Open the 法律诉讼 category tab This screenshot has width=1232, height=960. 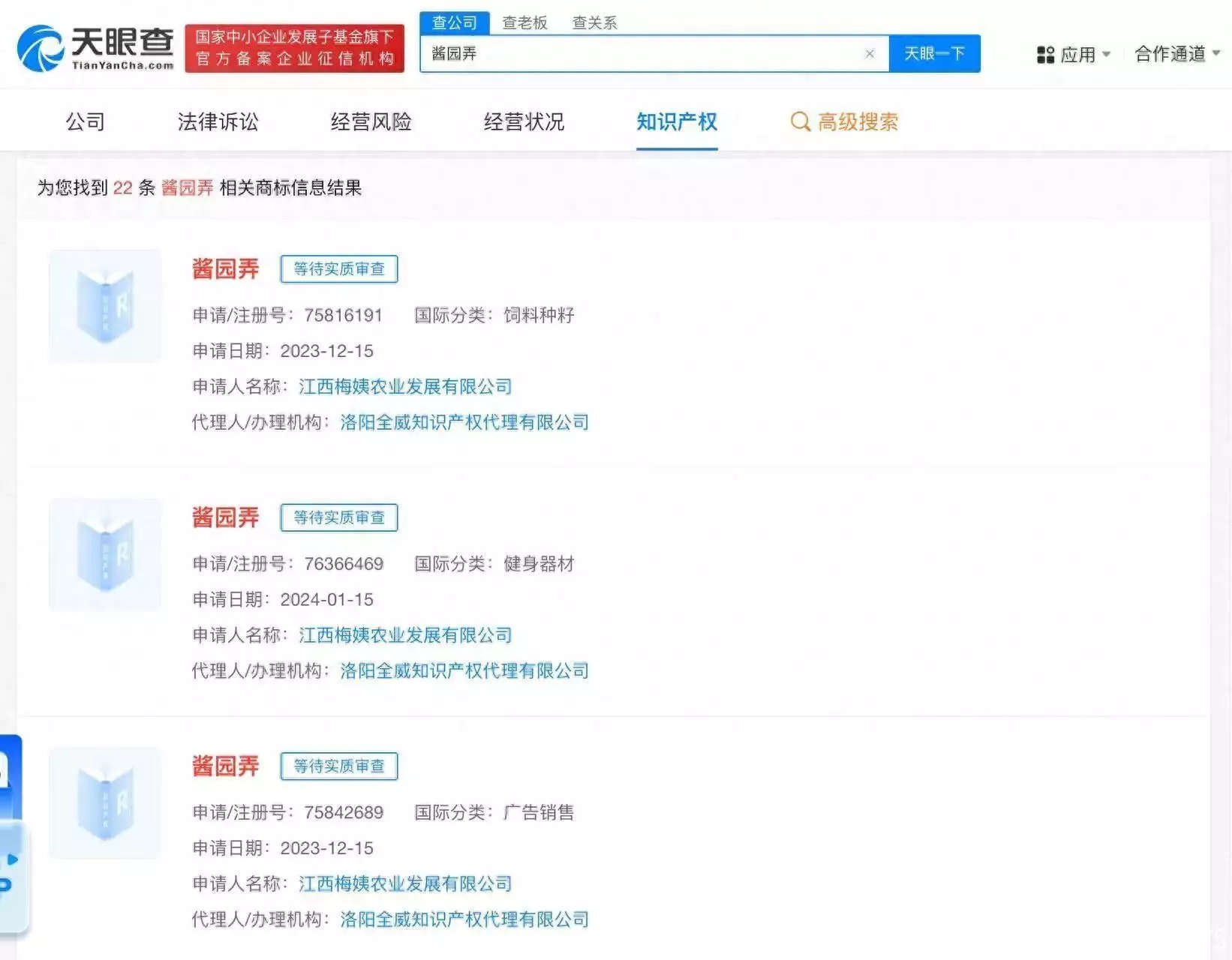[218, 121]
